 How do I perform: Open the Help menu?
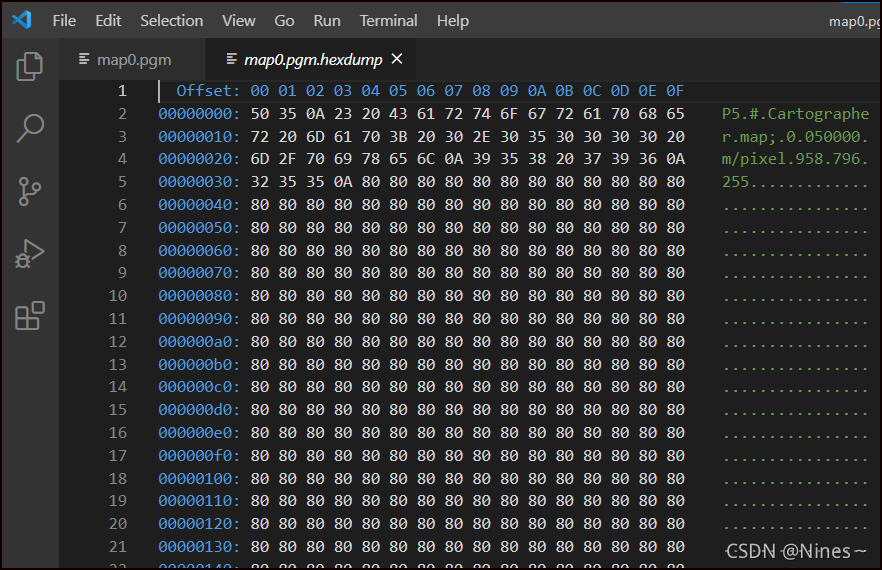[453, 21]
